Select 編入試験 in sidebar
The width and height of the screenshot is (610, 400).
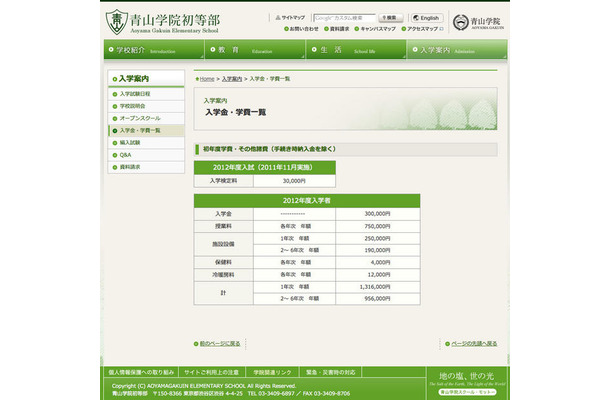point(146,143)
